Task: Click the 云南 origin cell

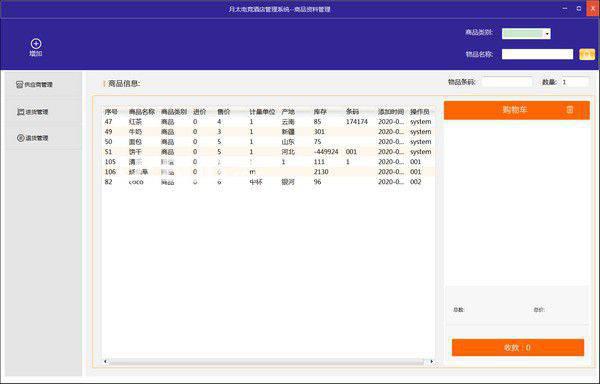Action: (288, 122)
